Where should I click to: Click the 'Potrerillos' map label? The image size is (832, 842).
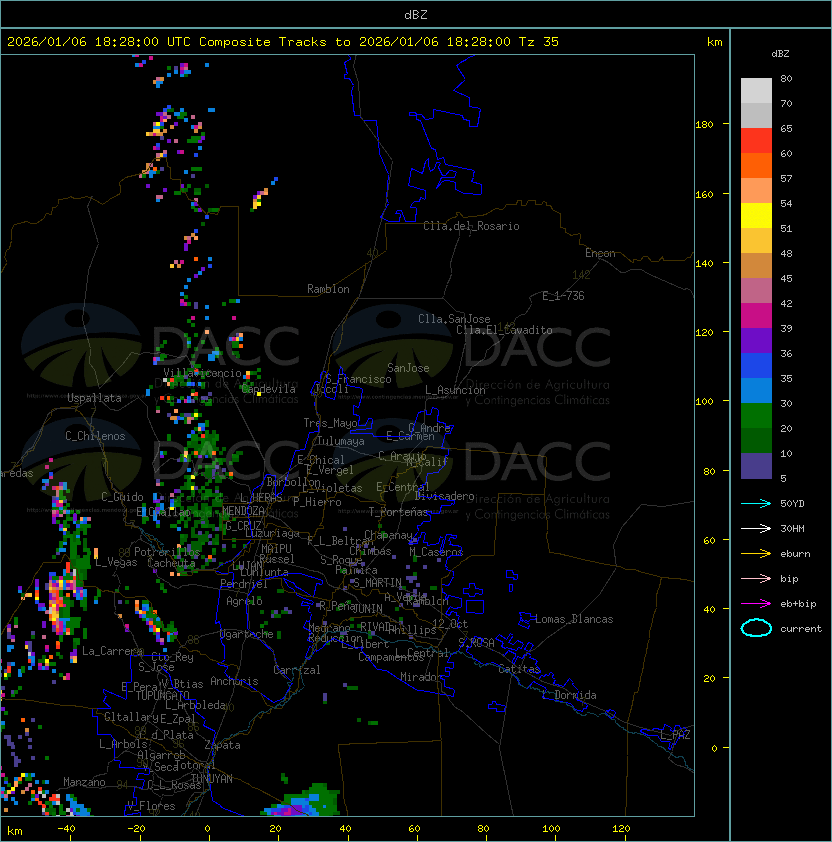click(167, 552)
